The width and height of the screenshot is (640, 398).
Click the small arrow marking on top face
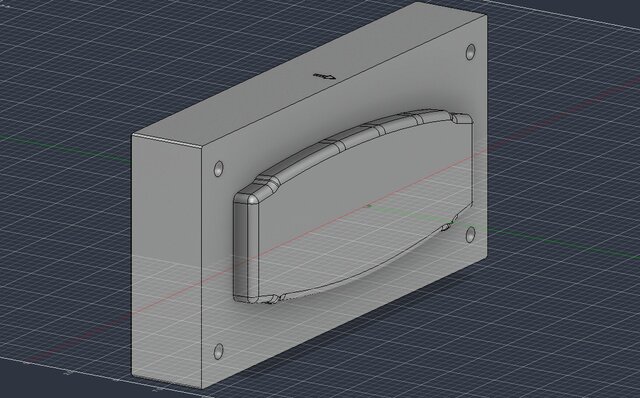pos(324,76)
